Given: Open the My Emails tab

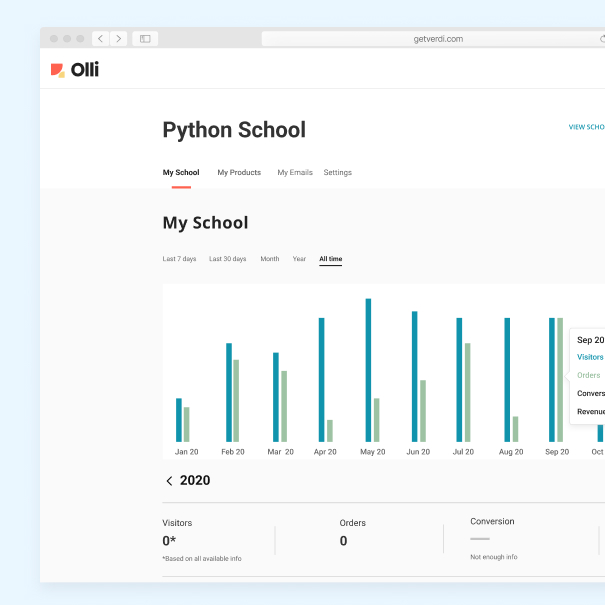Looking at the screenshot, I should coord(295,172).
